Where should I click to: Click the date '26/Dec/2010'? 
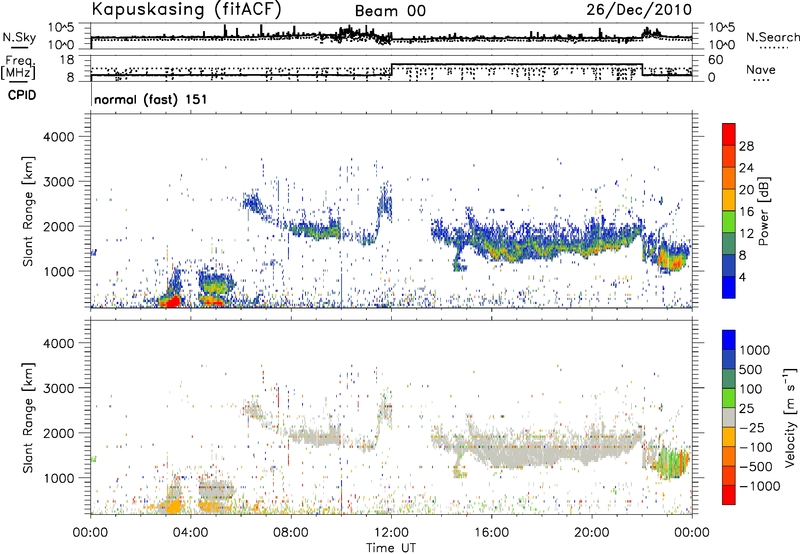coord(639,10)
